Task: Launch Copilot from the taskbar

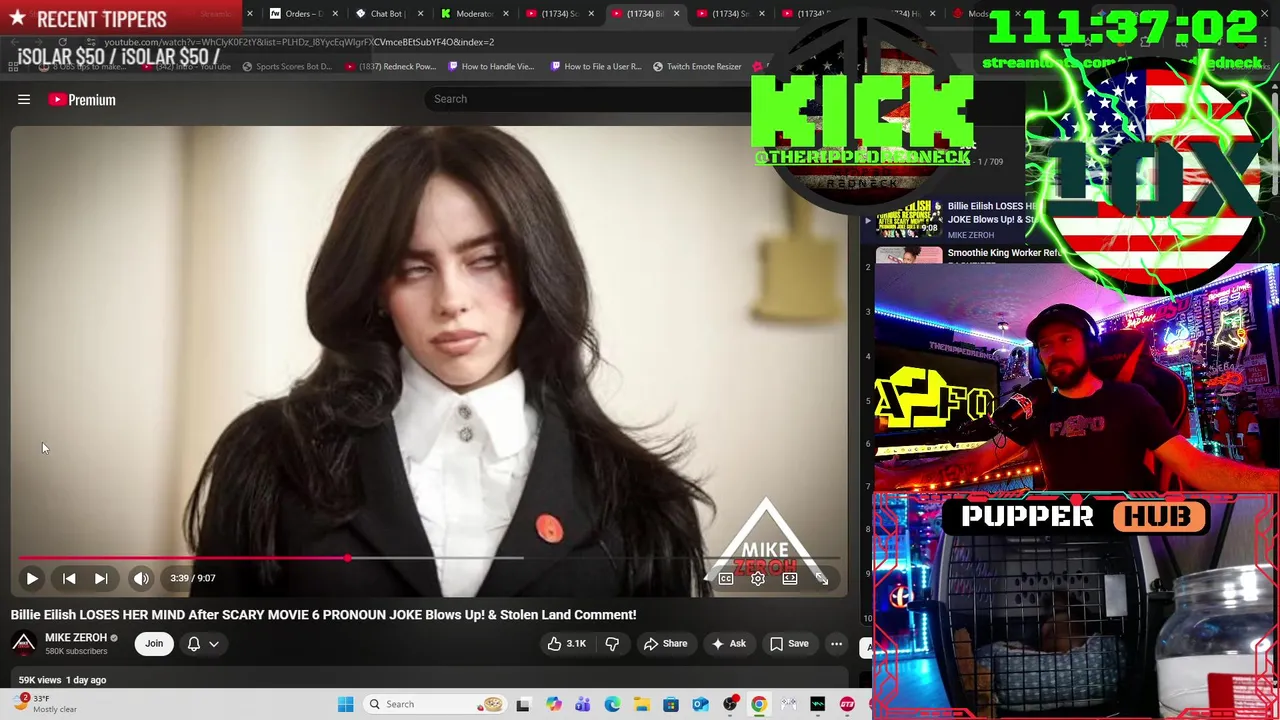Action: [553, 704]
